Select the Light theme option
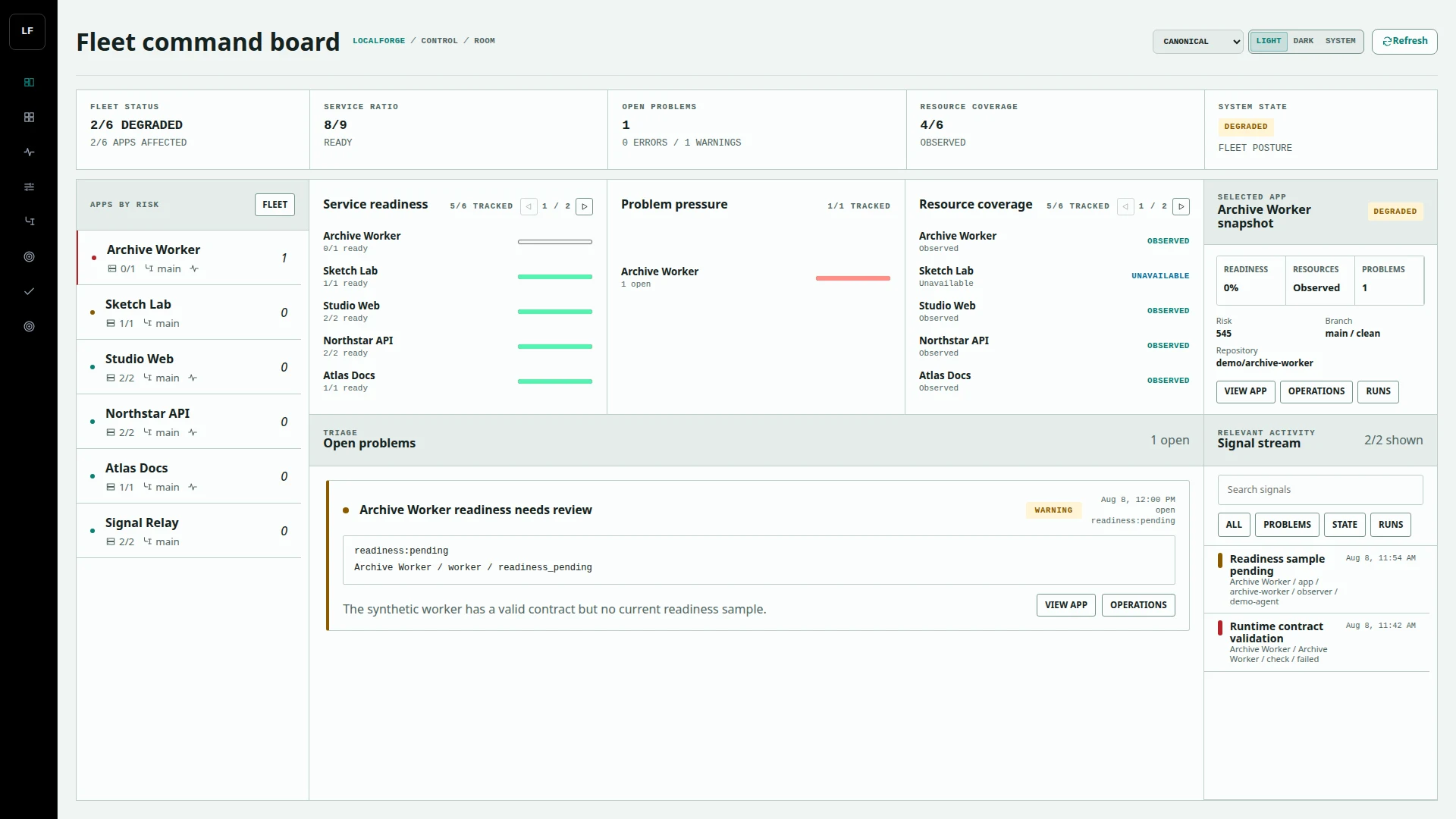This screenshot has width=1456, height=819. click(x=1268, y=41)
